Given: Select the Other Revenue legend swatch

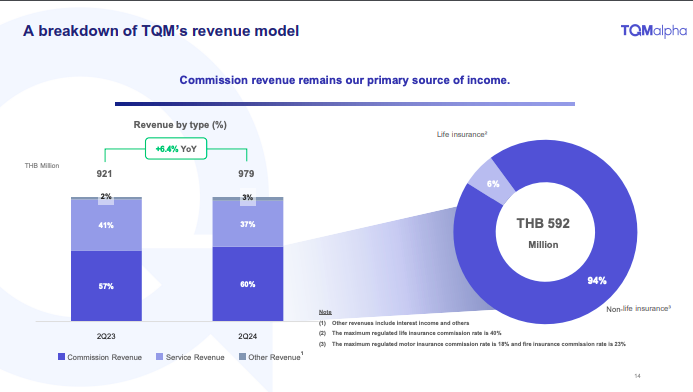Looking at the screenshot, I should [x=242, y=357].
